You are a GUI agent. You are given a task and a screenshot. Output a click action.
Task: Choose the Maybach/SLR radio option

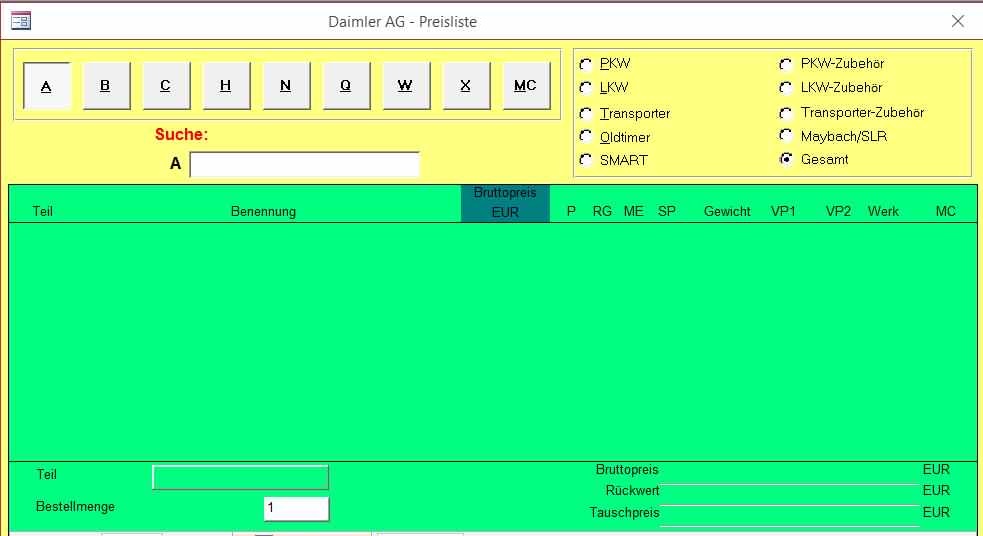[786, 136]
